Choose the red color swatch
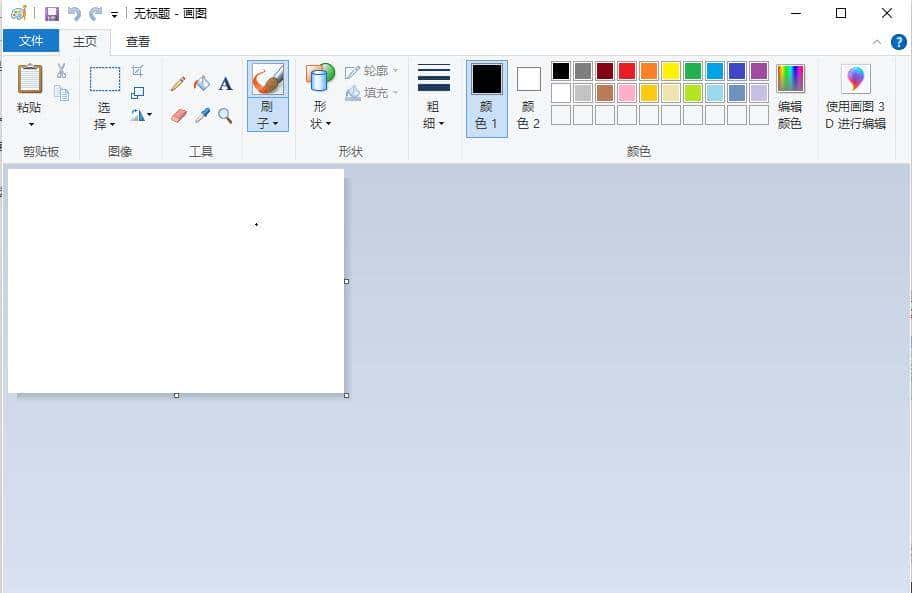This screenshot has height=593, width=912. [x=627, y=71]
